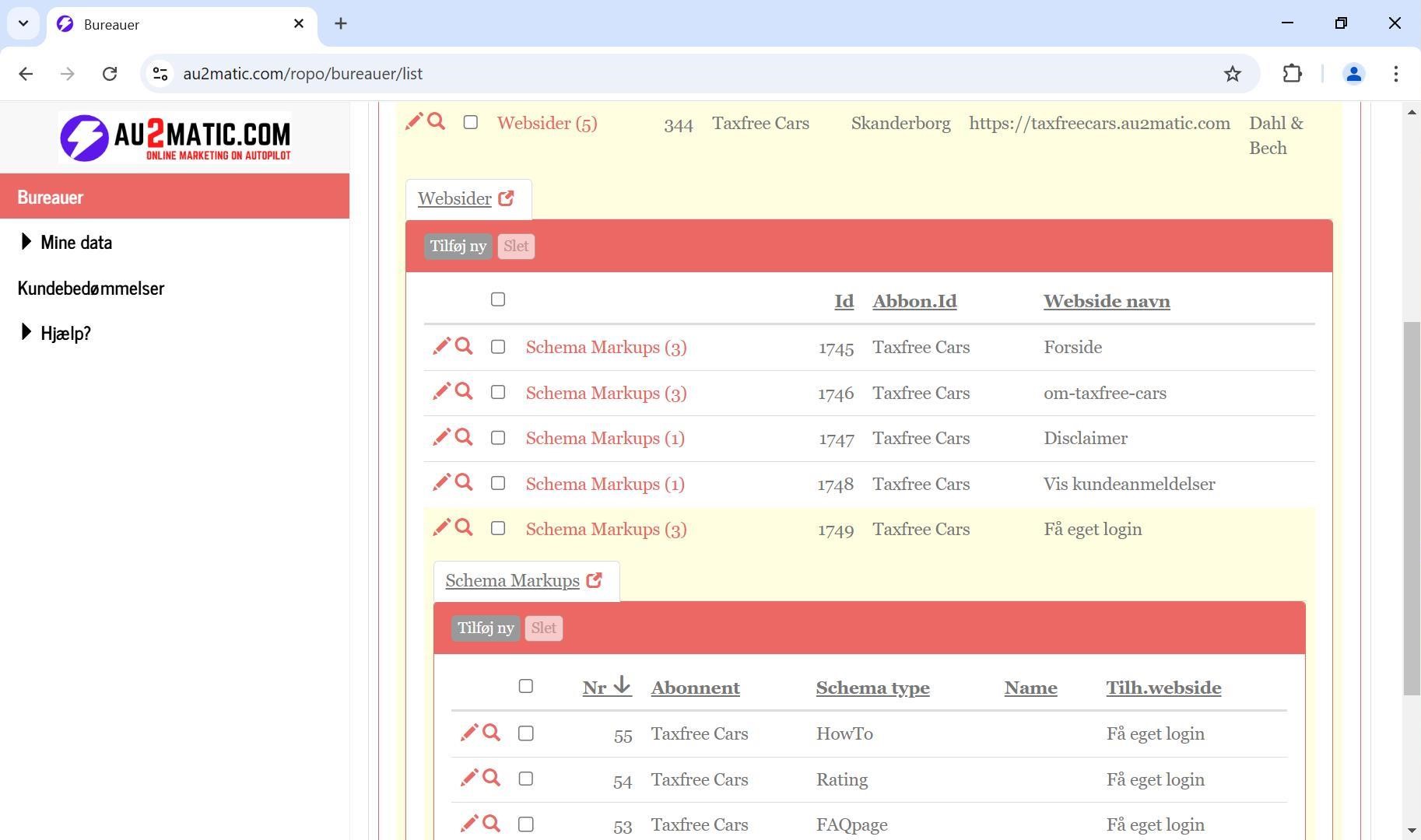1421x840 pixels.
Task: Open Schema Markups external link icon
Action: [x=594, y=580]
